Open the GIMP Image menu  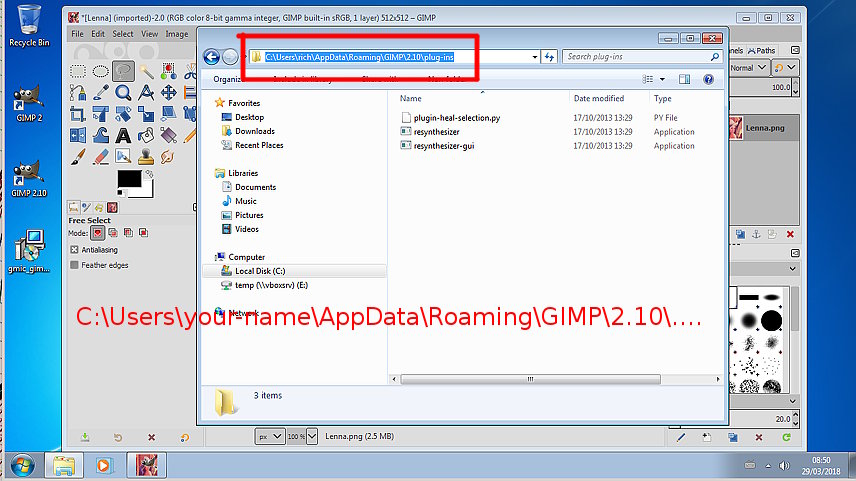pyautogui.click(x=177, y=34)
